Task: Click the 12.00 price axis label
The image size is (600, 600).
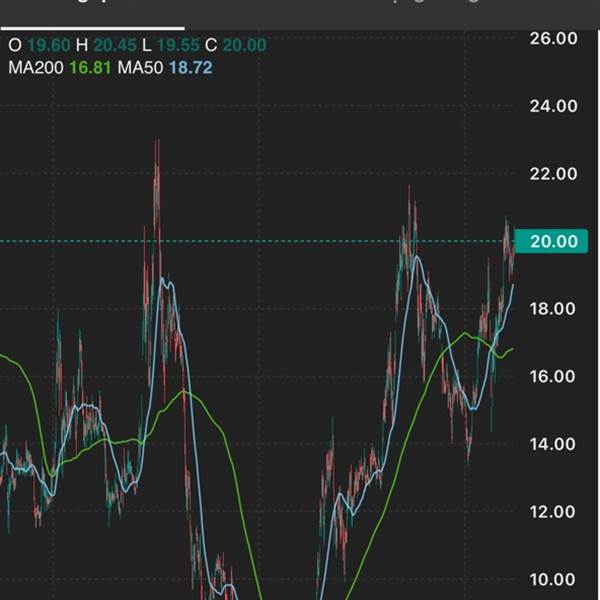Action: coord(552,512)
